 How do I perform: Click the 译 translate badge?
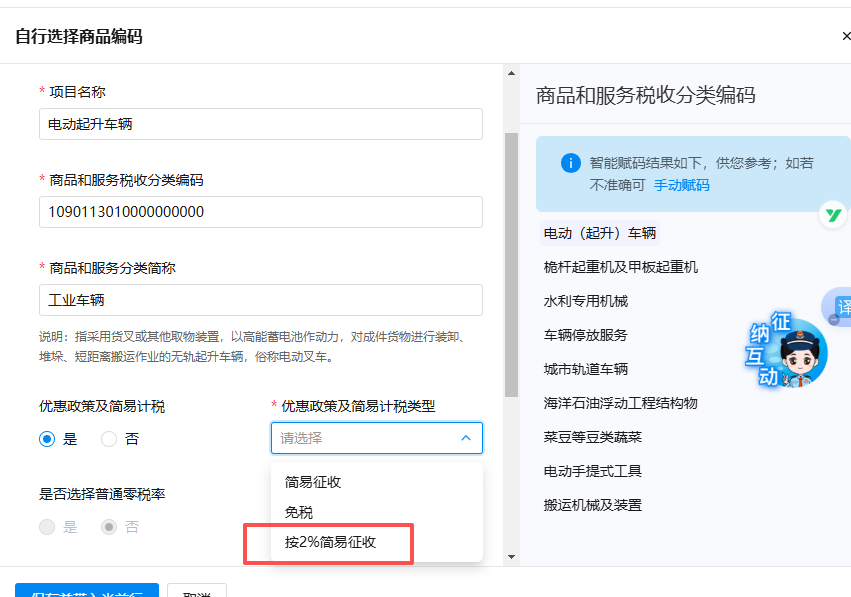pos(844,306)
